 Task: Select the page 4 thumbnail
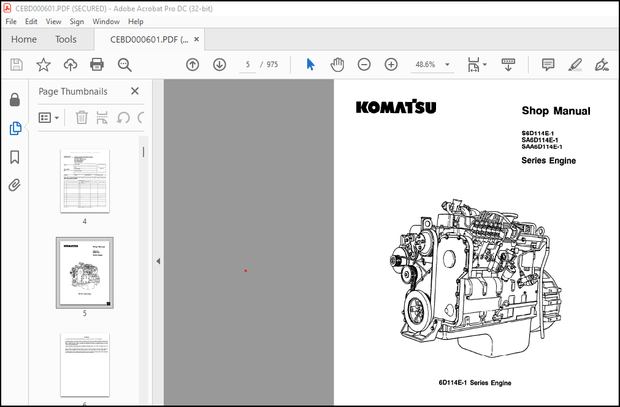coord(84,180)
